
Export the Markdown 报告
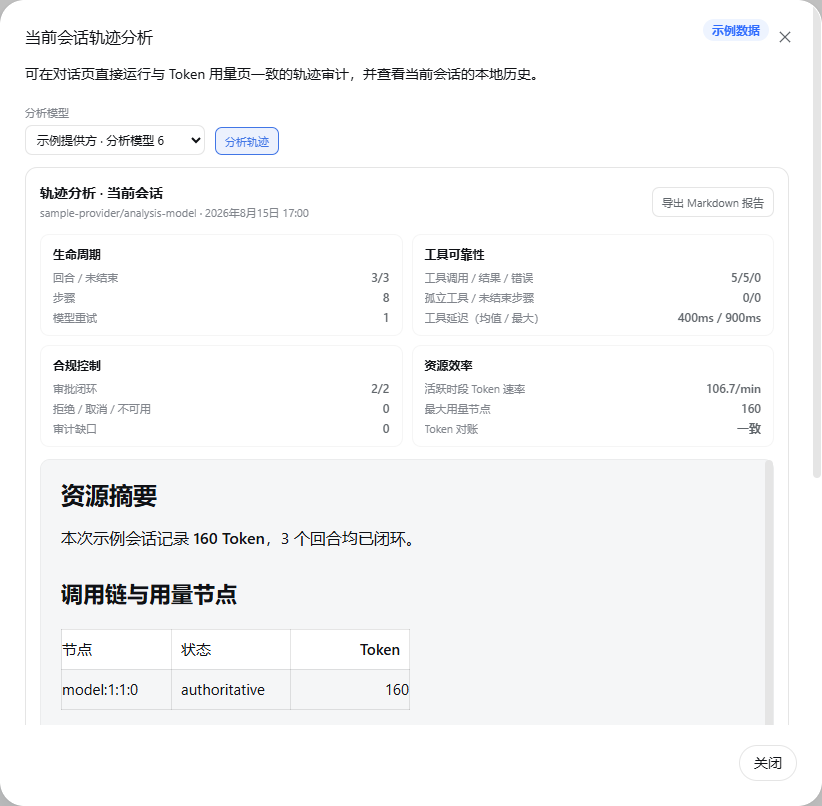(x=712, y=202)
